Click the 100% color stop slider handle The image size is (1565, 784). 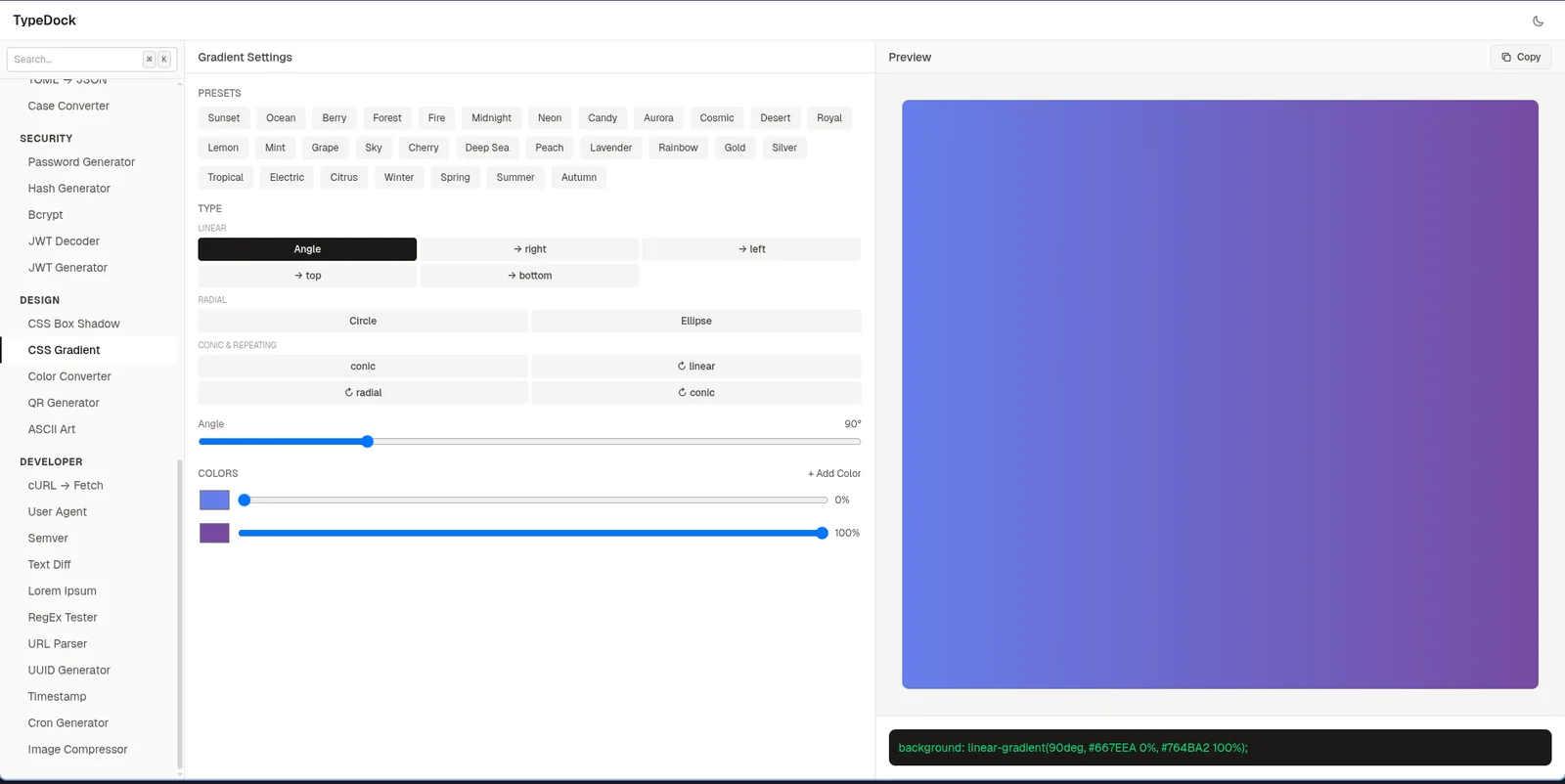click(x=822, y=533)
